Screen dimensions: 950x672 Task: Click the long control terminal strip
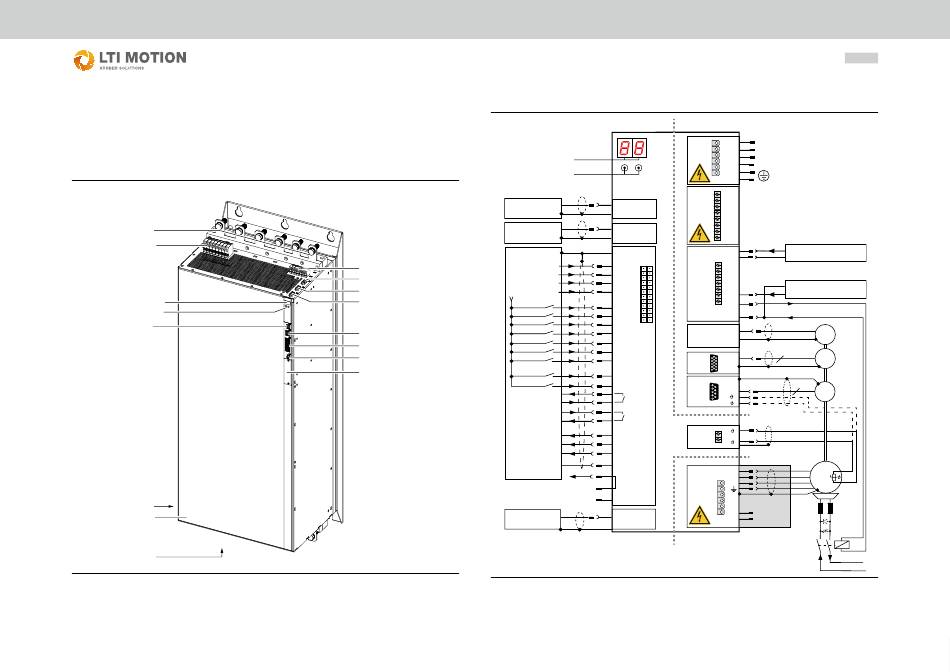pyautogui.click(x=646, y=294)
